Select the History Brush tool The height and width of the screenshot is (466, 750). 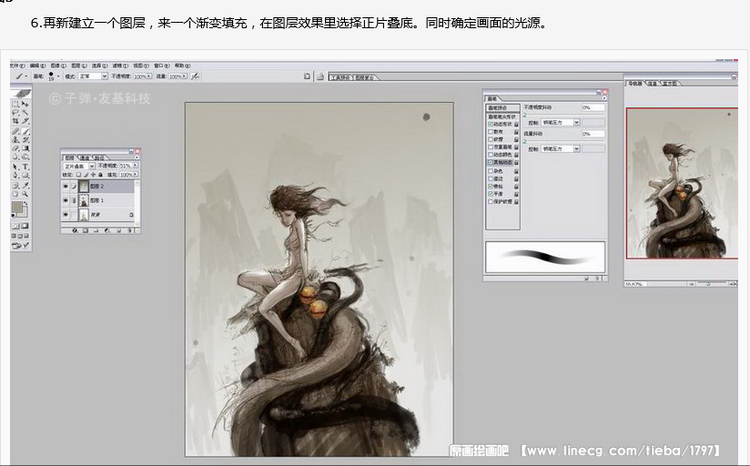point(25,139)
